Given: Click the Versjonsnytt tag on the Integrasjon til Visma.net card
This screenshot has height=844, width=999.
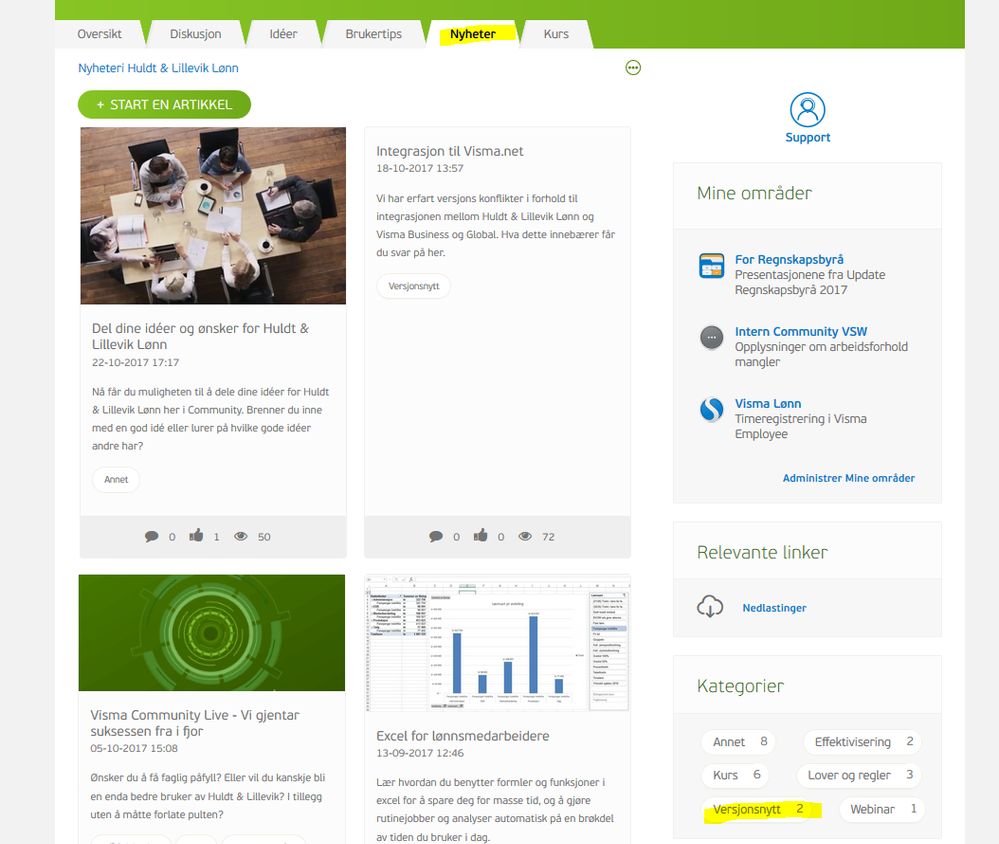Looking at the screenshot, I should (413, 286).
